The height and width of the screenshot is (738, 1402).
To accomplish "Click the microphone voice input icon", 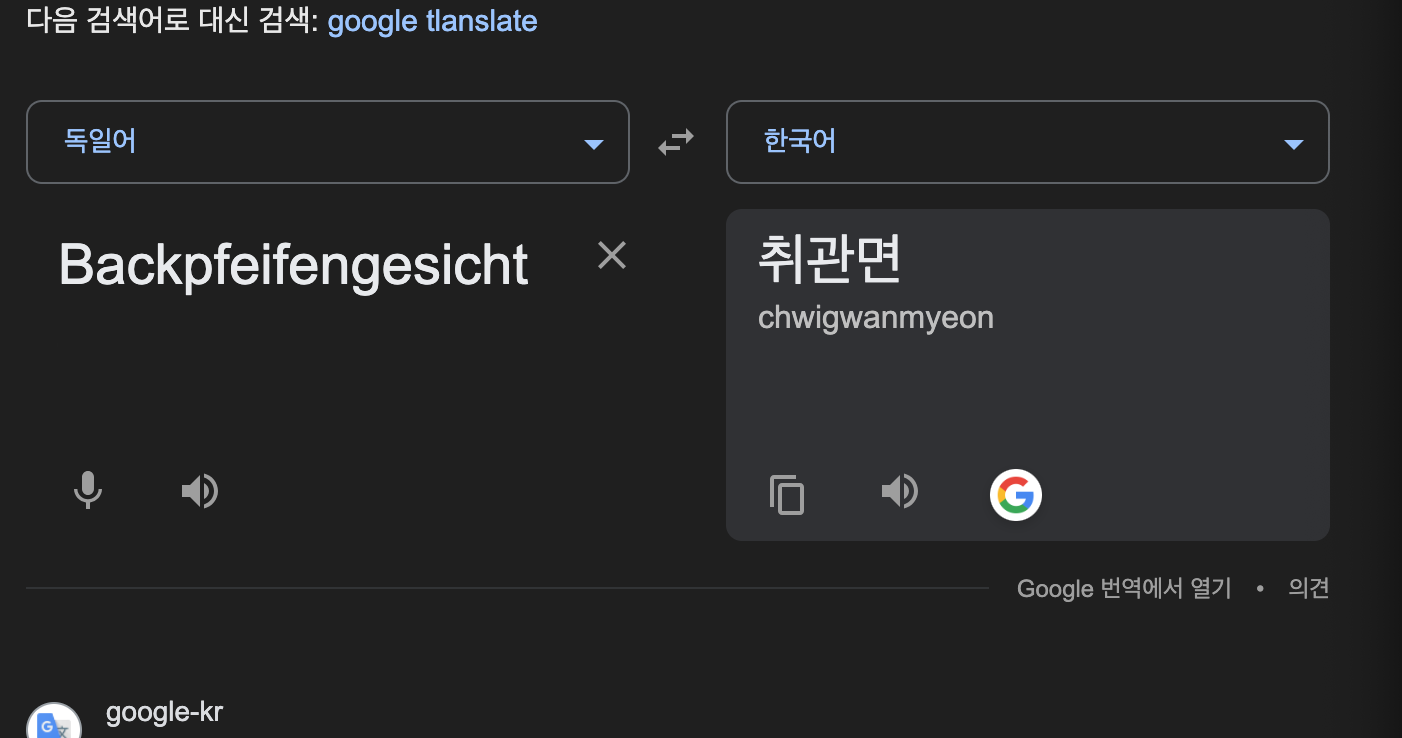I will 88,491.
